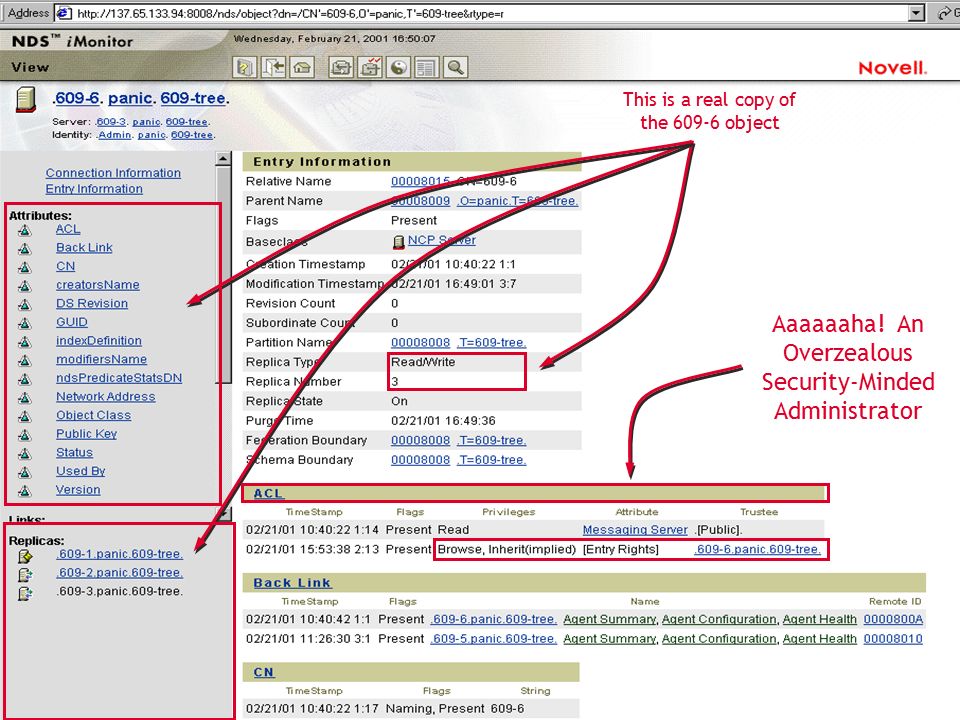Viewport: 960px width, 720px height.
Task: Click the attribute icon next to Public Key
Action: click(24, 435)
